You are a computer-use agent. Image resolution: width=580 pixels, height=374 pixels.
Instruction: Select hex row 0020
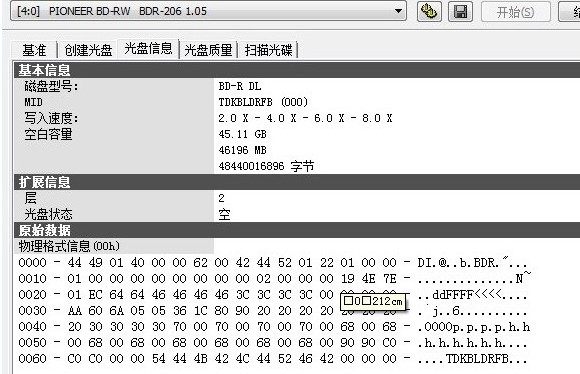(x=273, y=295)
